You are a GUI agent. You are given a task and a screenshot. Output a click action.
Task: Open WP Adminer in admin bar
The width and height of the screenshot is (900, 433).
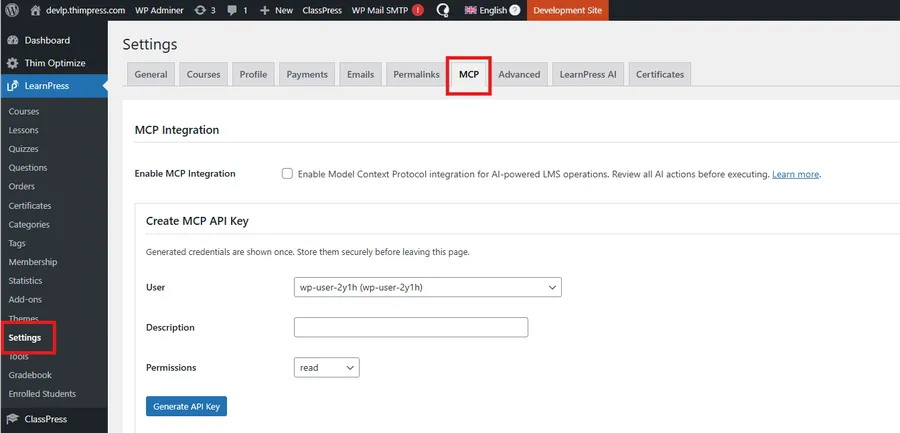[x=160, y=10]
